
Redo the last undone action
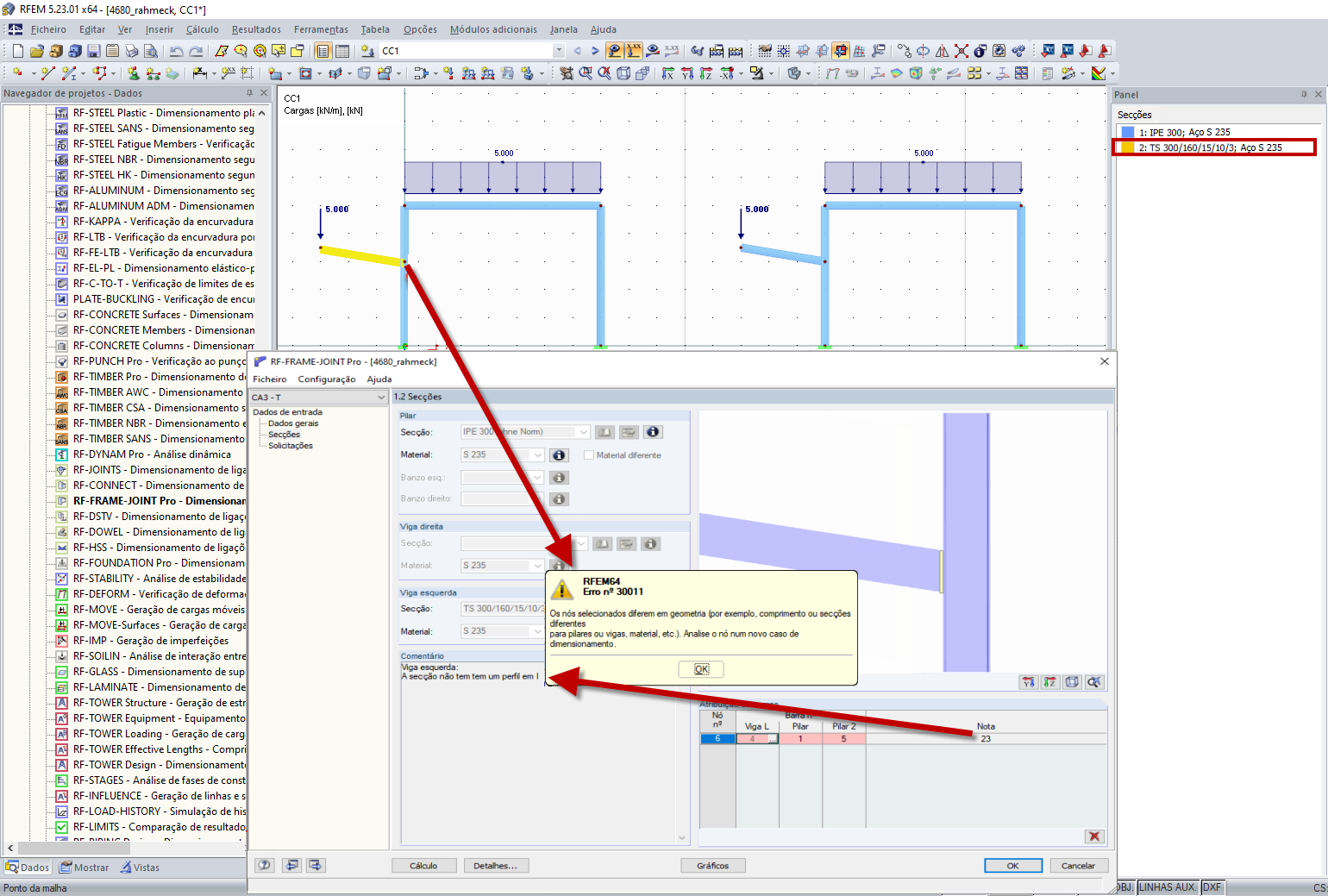(x=196, y=51)
